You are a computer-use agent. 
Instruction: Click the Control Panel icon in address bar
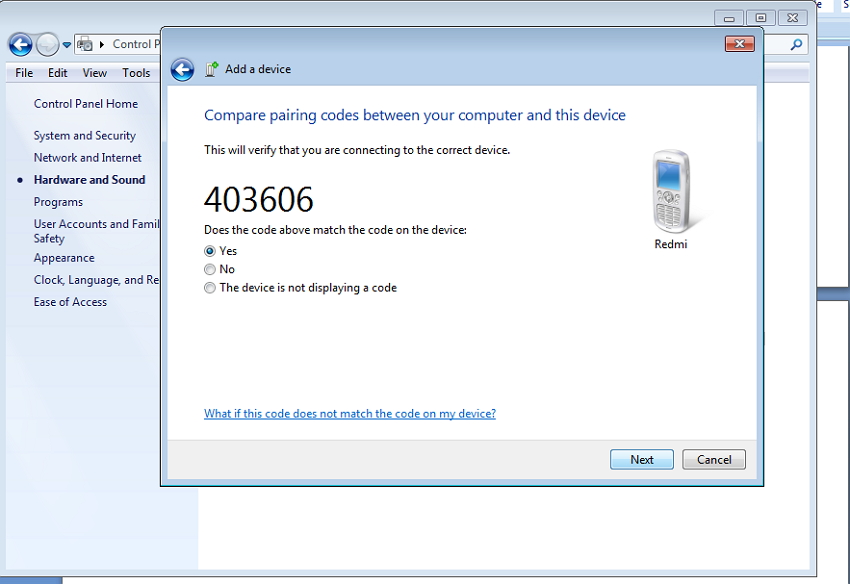tap(86, 44)
